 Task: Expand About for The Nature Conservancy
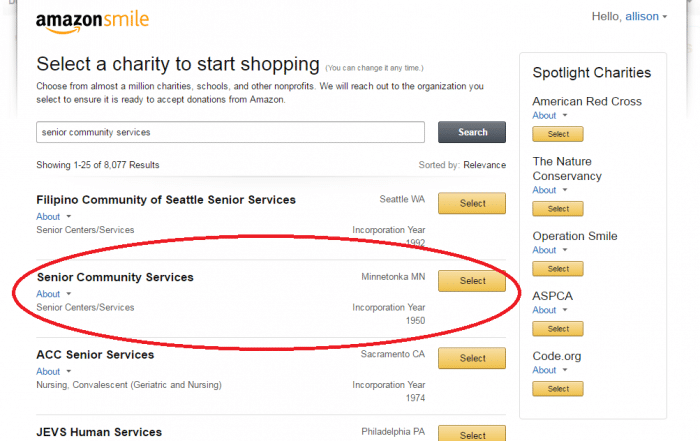click(x=550, y=190)
